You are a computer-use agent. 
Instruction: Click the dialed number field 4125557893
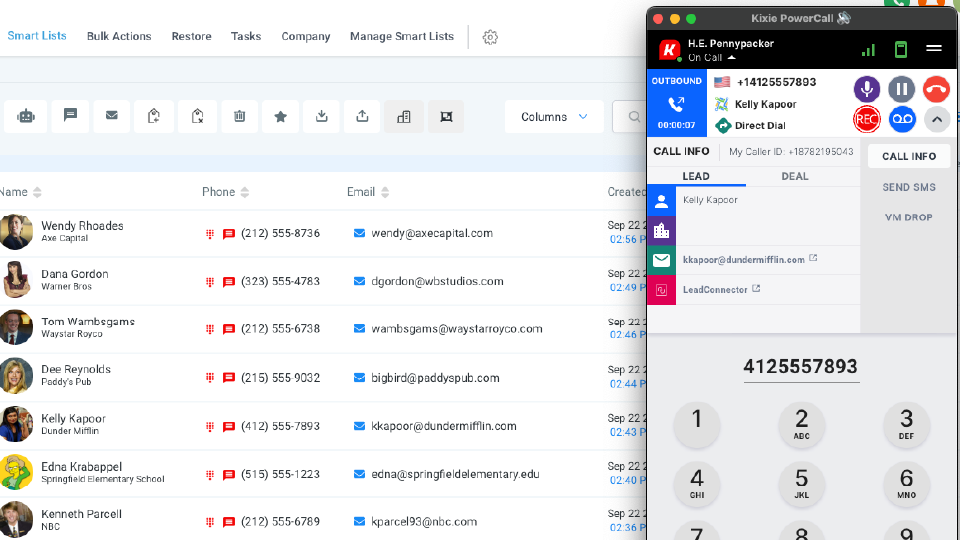[x=801, y=366]
